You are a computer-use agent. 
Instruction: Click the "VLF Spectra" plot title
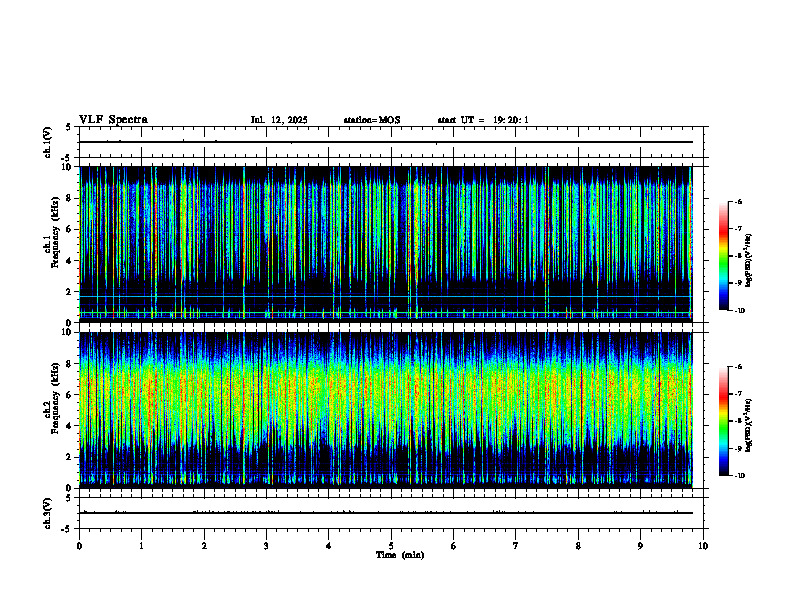point(113,120)
